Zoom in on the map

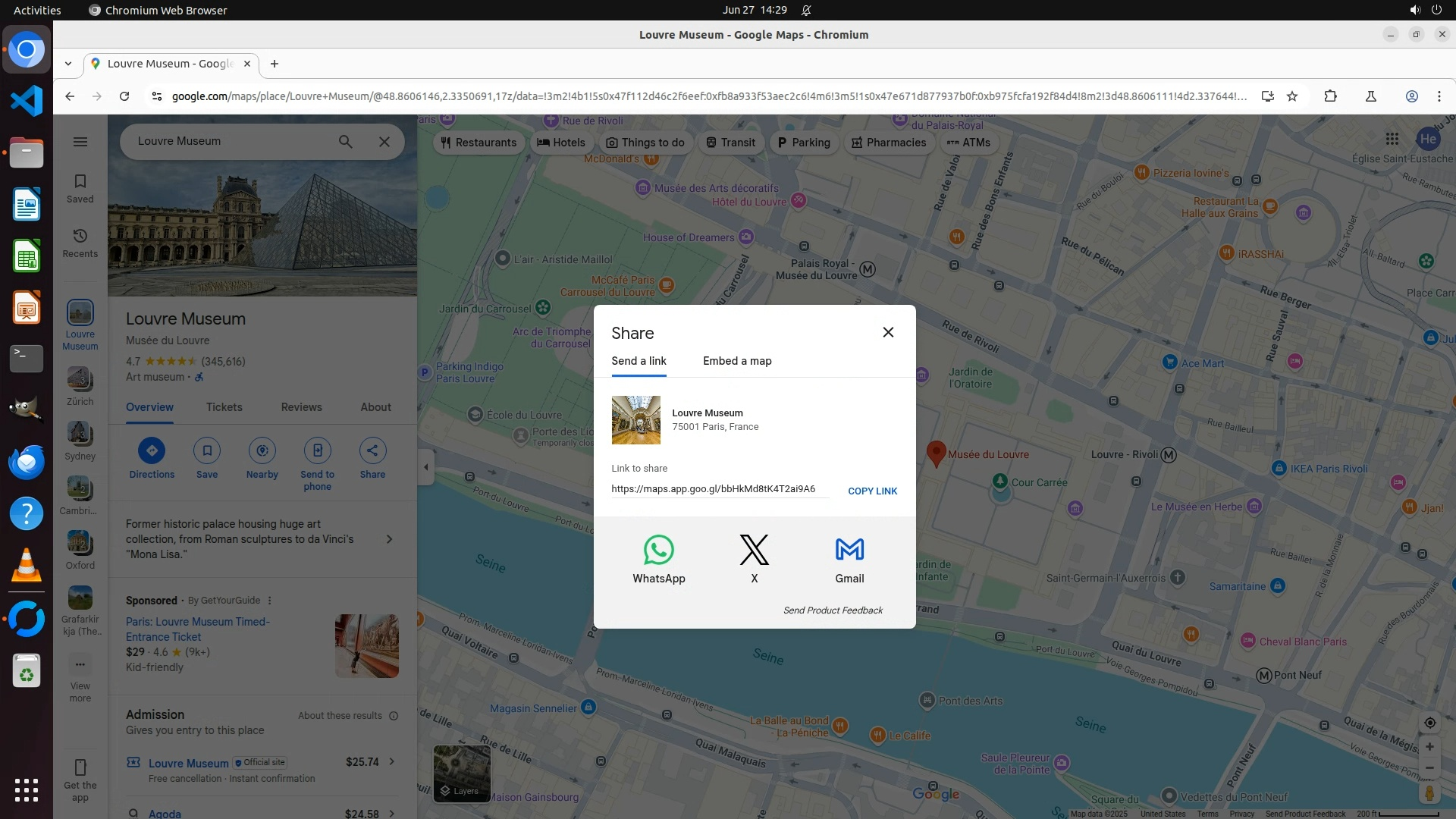click(1429, 747)
